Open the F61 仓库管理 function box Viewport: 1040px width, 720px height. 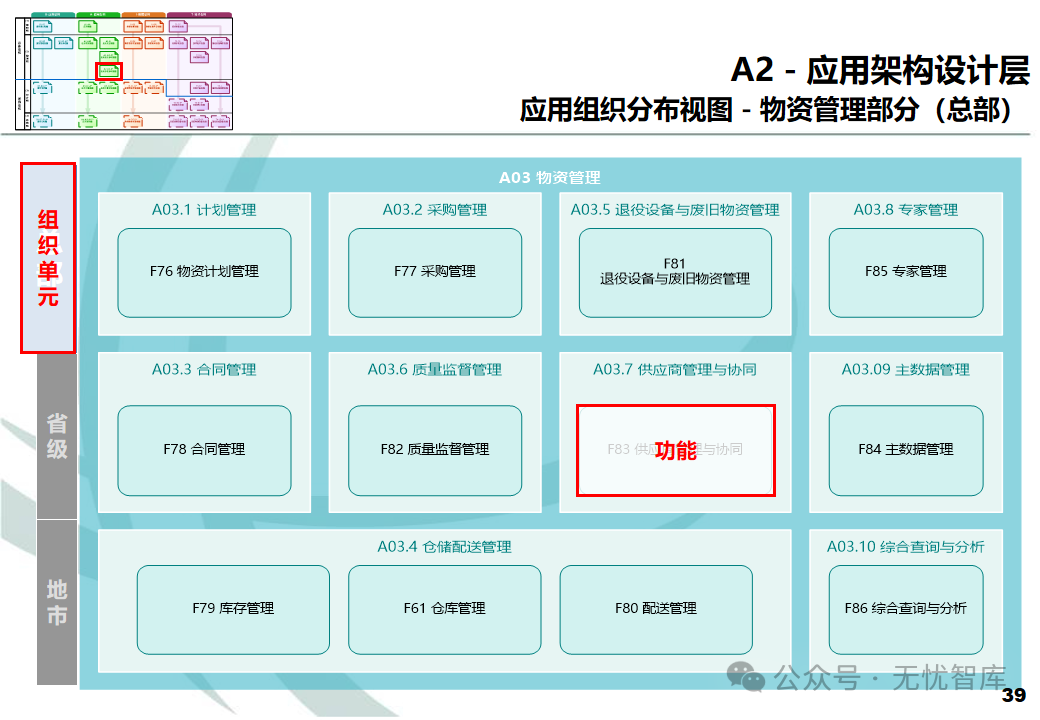pos(444,609)
